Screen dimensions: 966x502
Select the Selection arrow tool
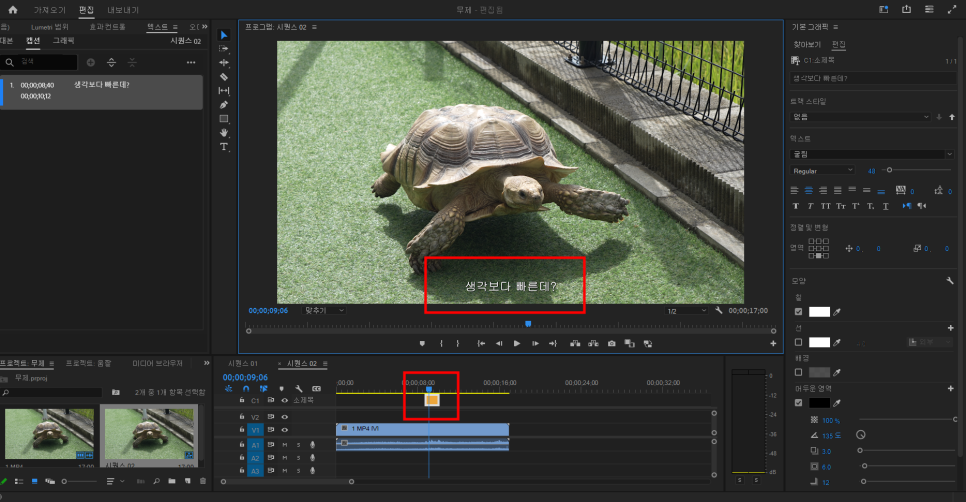224,35
